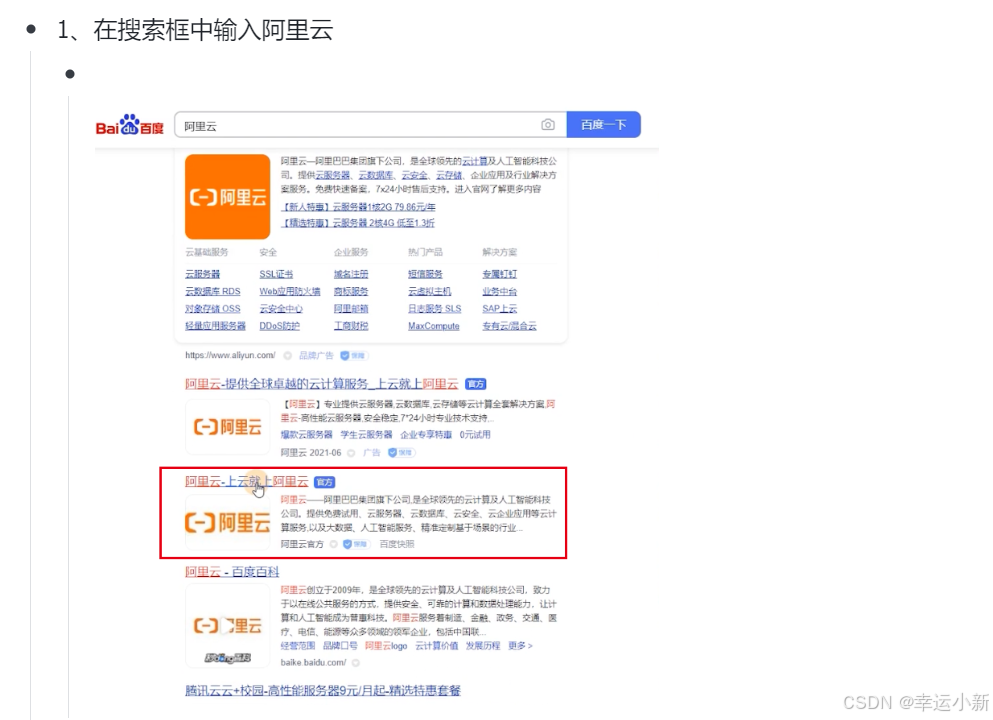Open result 阿里云 - 百度百科
Image resolution: width=993 pixels, height=720 pixels.
[x=232, y=572]
